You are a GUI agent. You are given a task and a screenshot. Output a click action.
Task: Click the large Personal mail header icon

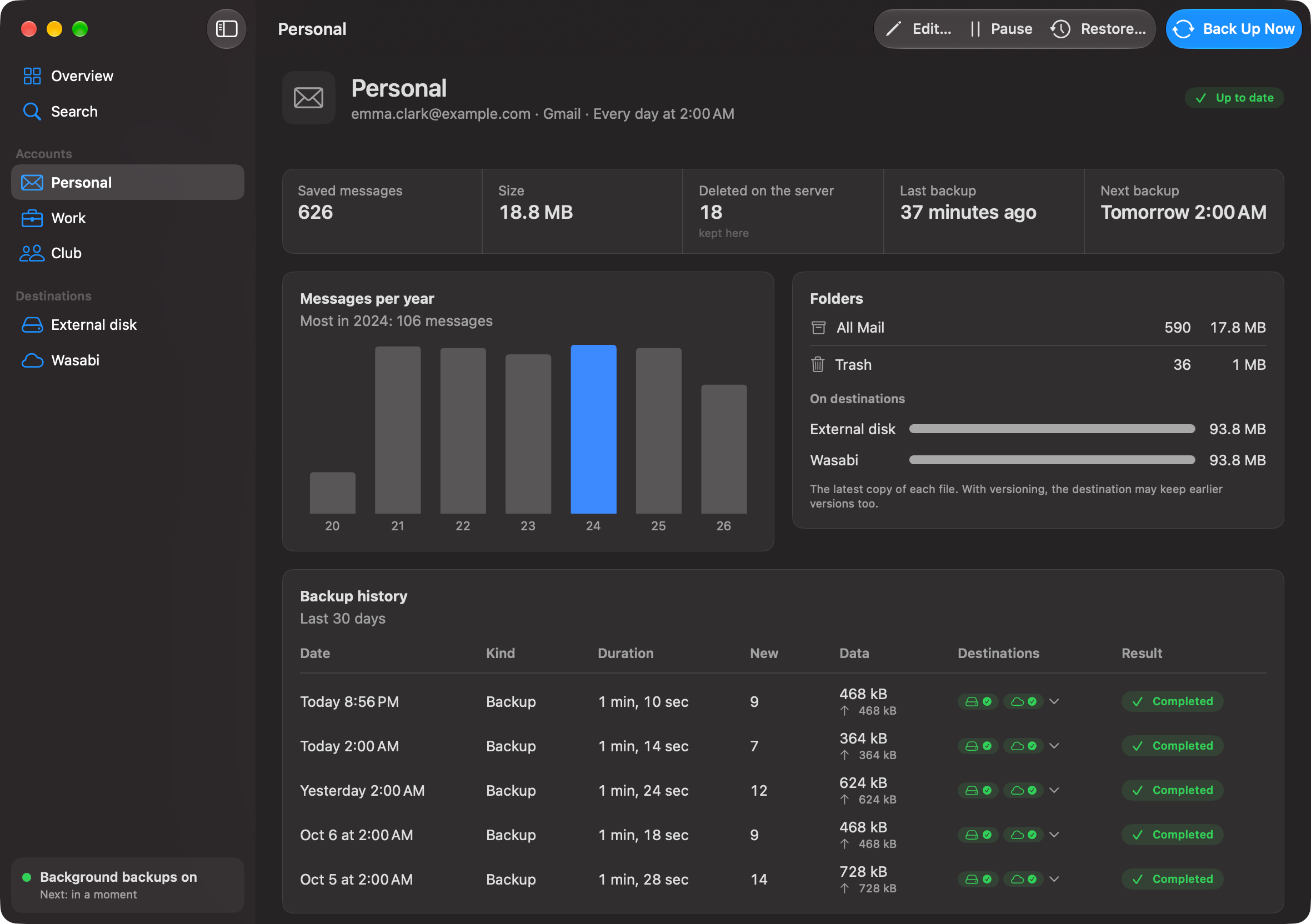(308, 98)
